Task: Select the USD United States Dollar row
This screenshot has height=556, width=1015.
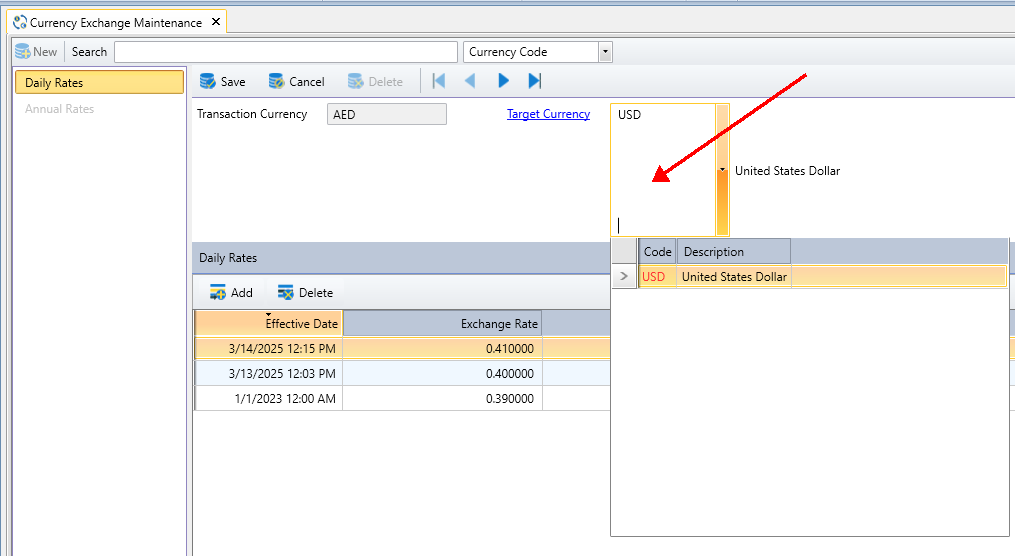Action: pyautogui.click(x=734, y=277)
